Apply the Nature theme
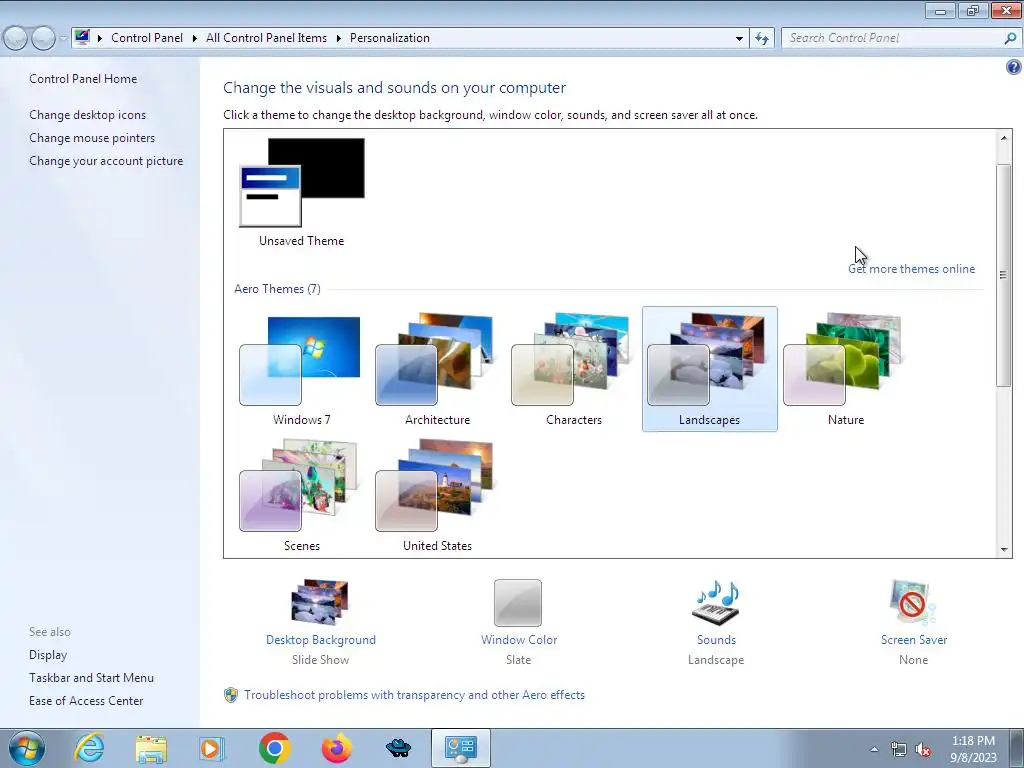Viewport: 1024px width, 768px height. point(844,359)
